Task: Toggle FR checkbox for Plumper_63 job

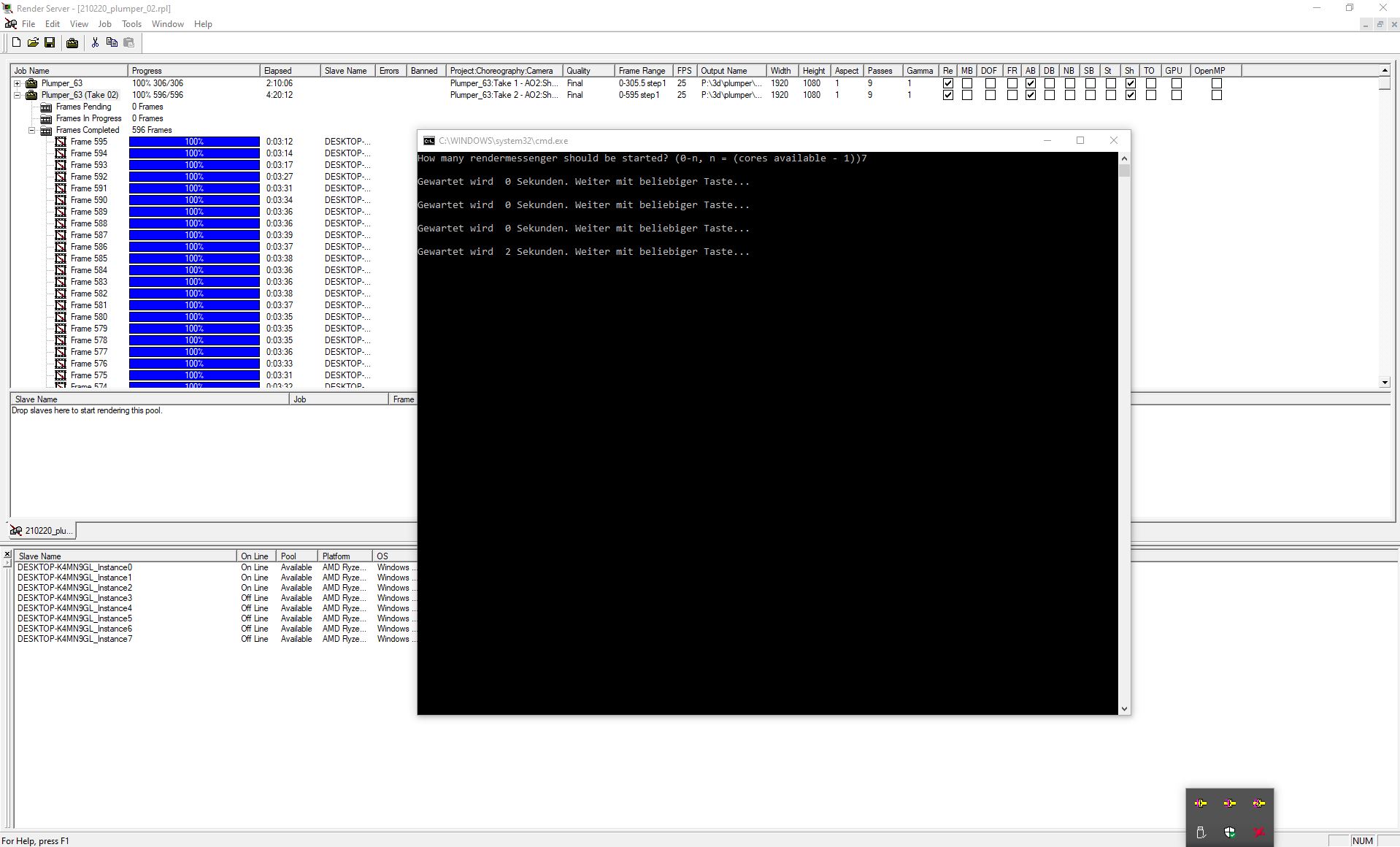Action: [x=1012, y=83]
